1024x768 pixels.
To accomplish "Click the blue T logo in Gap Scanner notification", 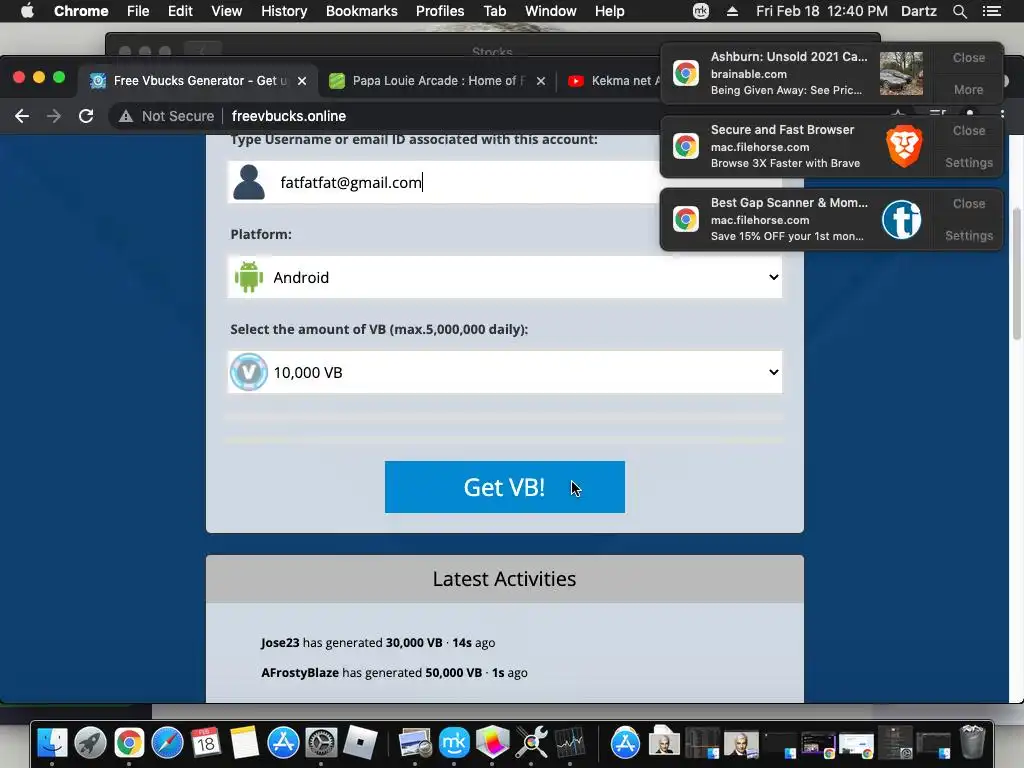I will coord(901,219).
